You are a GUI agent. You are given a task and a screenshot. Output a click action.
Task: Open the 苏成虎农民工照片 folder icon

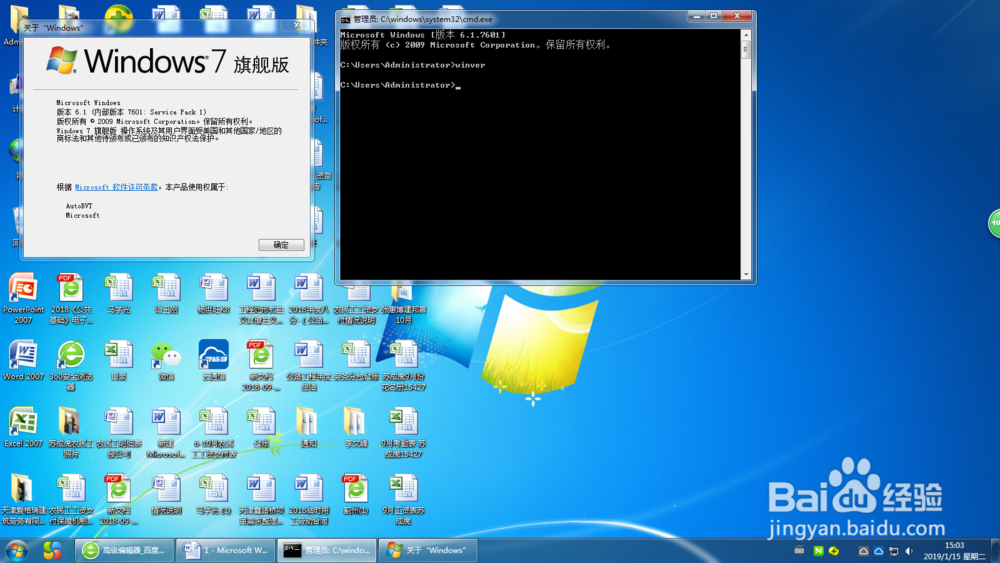pyautogui.click(x=71, y=432)
